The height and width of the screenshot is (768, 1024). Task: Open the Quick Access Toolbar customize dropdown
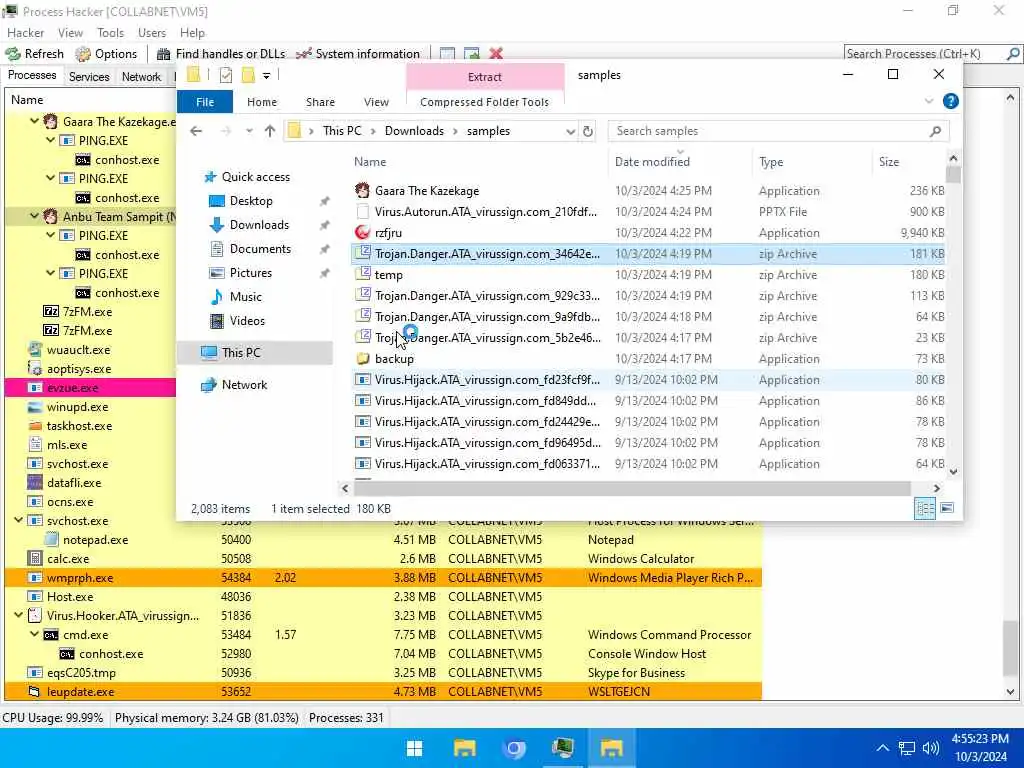coord(266,76)
